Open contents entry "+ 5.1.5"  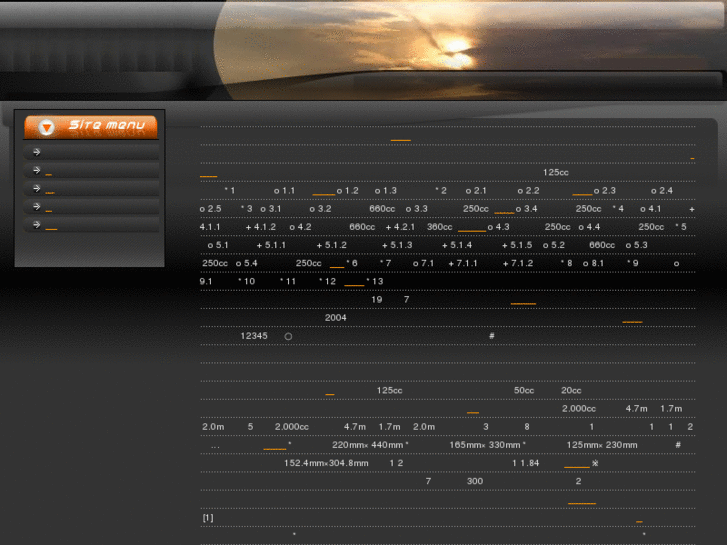[x=517, y=245]
